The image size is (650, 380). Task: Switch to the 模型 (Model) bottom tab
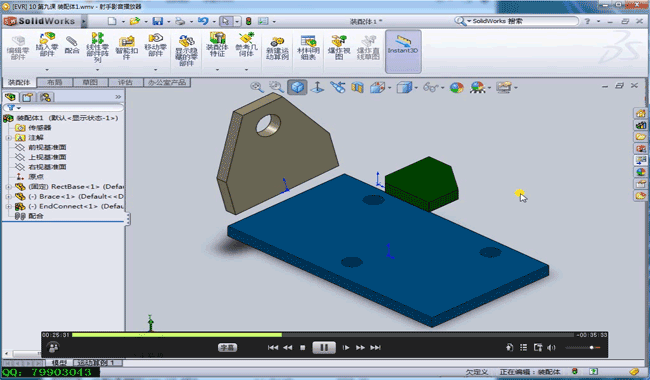pos(59,363)
